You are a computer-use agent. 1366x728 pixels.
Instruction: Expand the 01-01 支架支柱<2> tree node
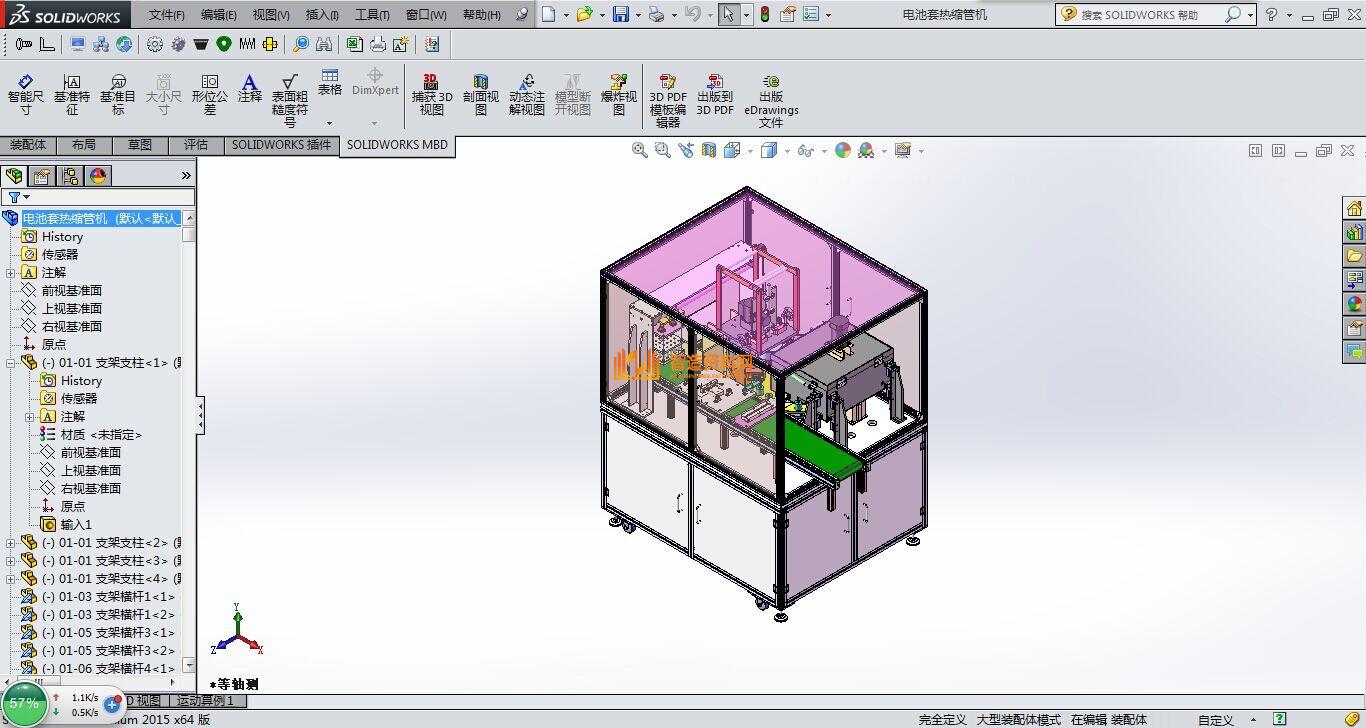point(11,543)
